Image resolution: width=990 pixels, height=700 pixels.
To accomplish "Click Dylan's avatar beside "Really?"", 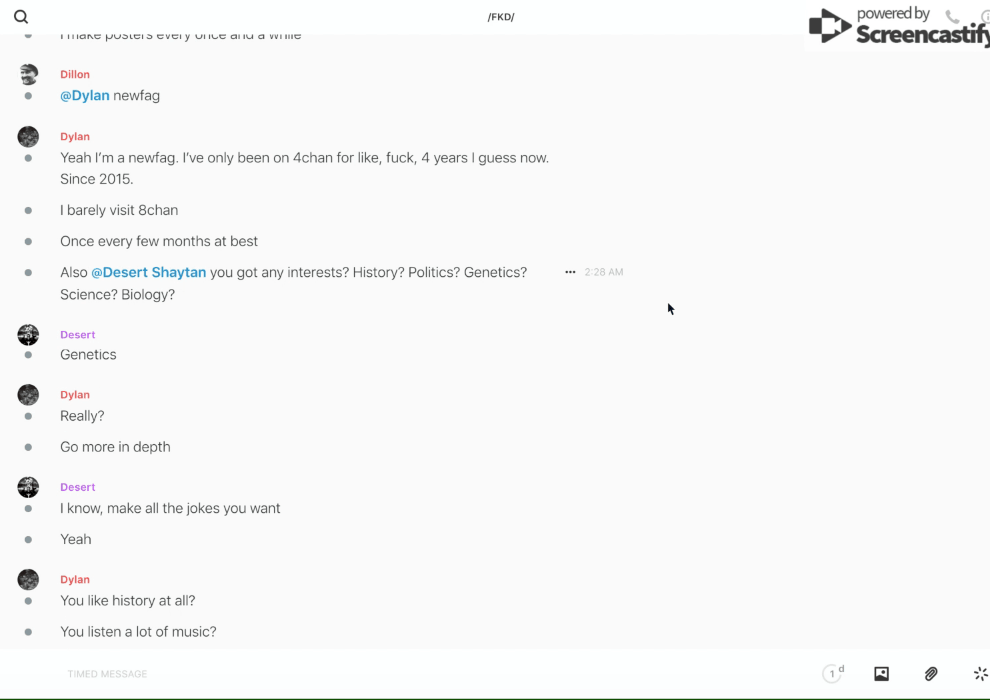I will 28,395.
